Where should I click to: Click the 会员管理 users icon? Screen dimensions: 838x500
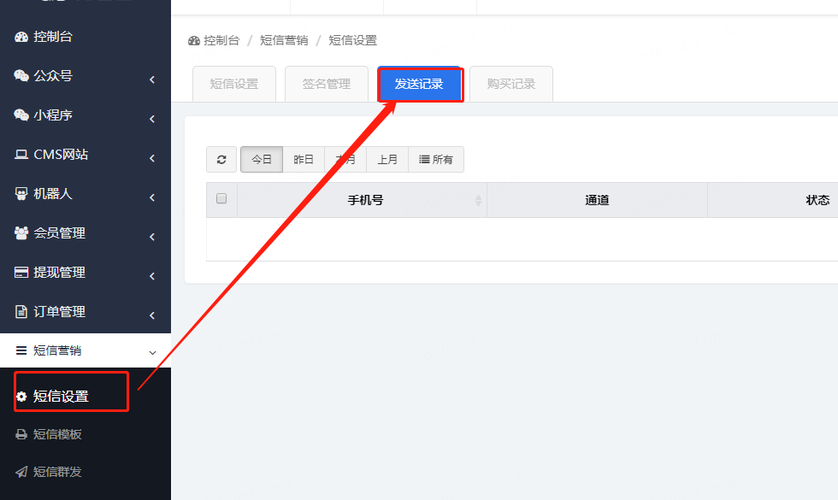point(21,233)
